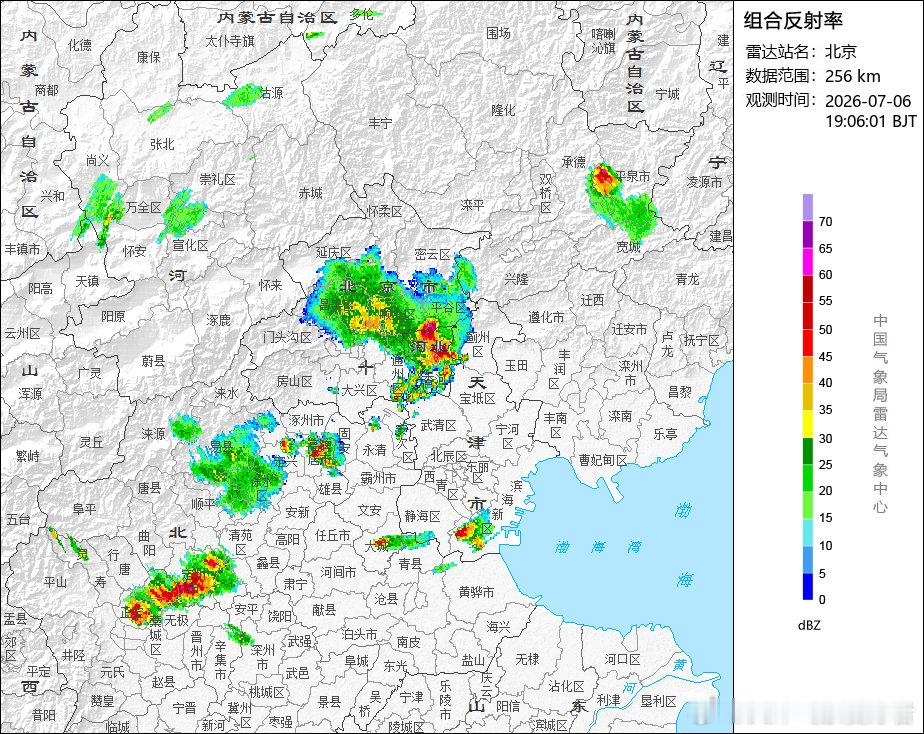The height and width of the screenshot is (734, 924).
Task: Click the 围场 map label
Action: coord(498,34)
